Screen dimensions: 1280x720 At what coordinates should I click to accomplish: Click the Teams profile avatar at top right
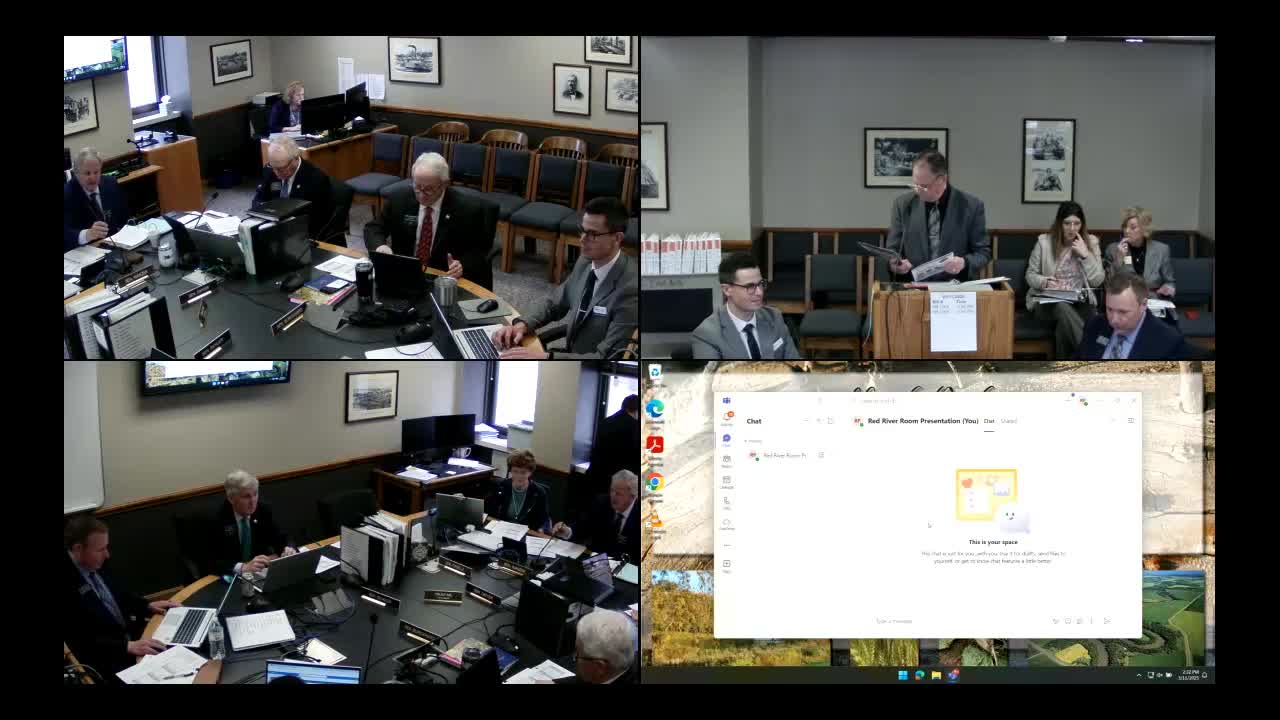click(1084, 401)
